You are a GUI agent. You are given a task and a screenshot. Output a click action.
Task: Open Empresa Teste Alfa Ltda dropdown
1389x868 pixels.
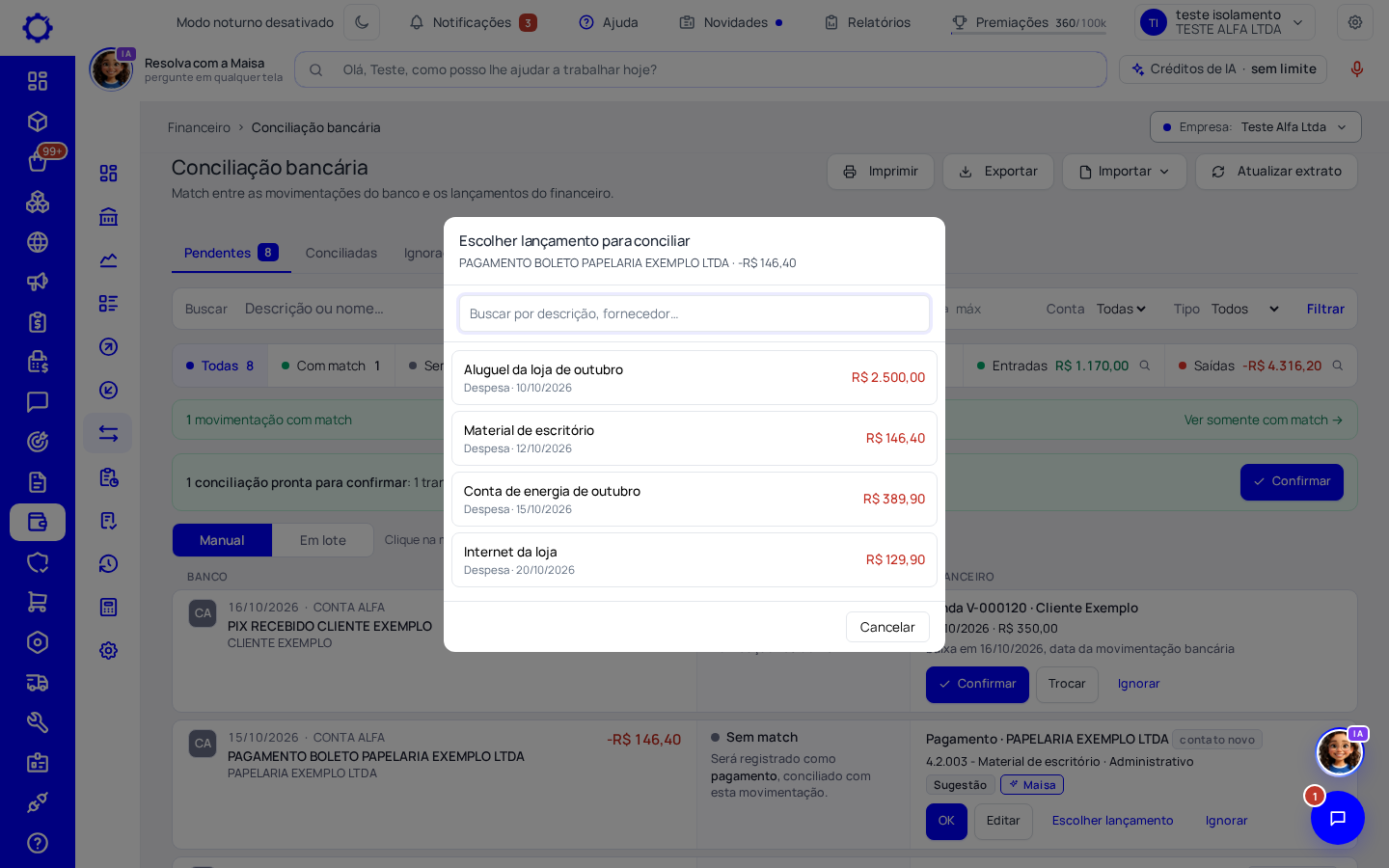point(1256,127)
